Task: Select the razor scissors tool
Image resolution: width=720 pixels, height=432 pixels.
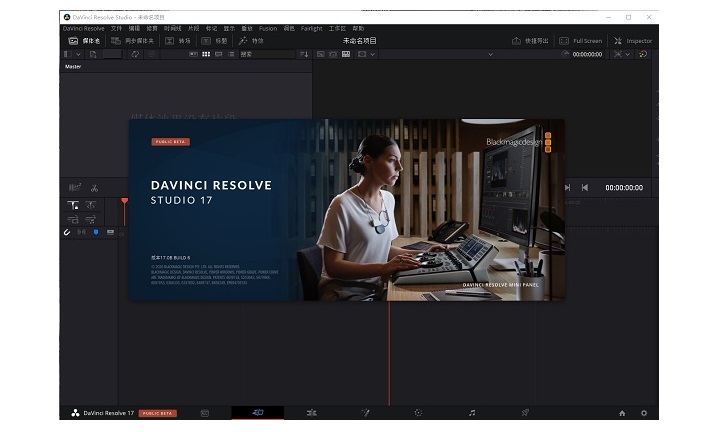Action: click(94, 187)
